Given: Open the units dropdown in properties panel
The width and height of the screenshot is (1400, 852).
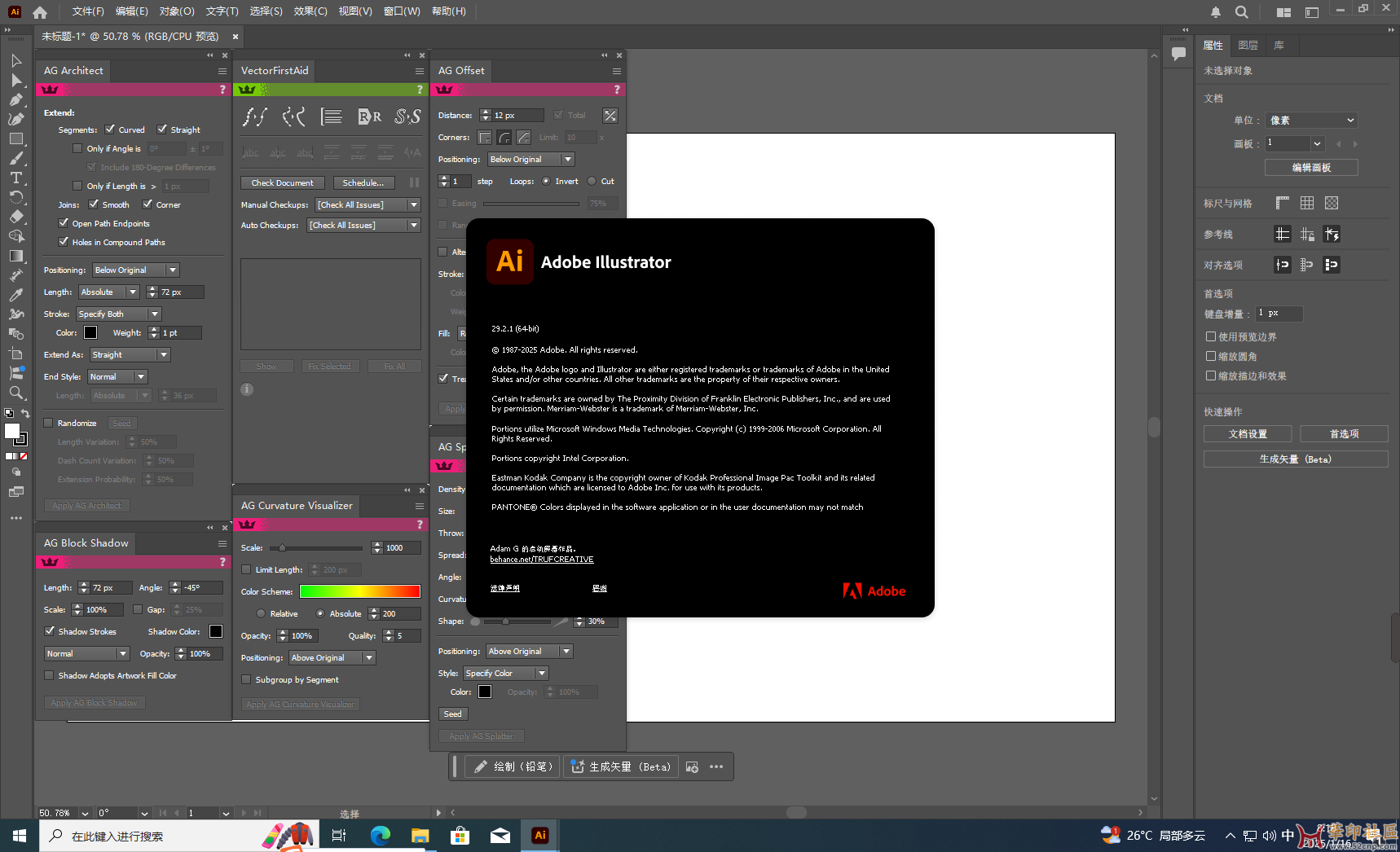Looking at the screenshot, I should [1311, 121].
